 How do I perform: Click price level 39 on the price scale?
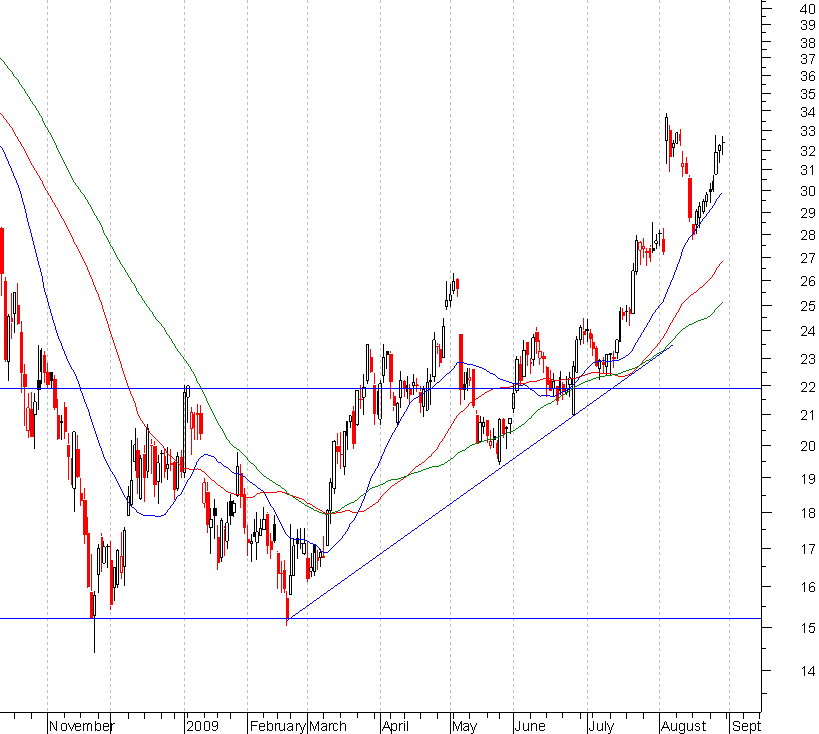coord(808,25)
